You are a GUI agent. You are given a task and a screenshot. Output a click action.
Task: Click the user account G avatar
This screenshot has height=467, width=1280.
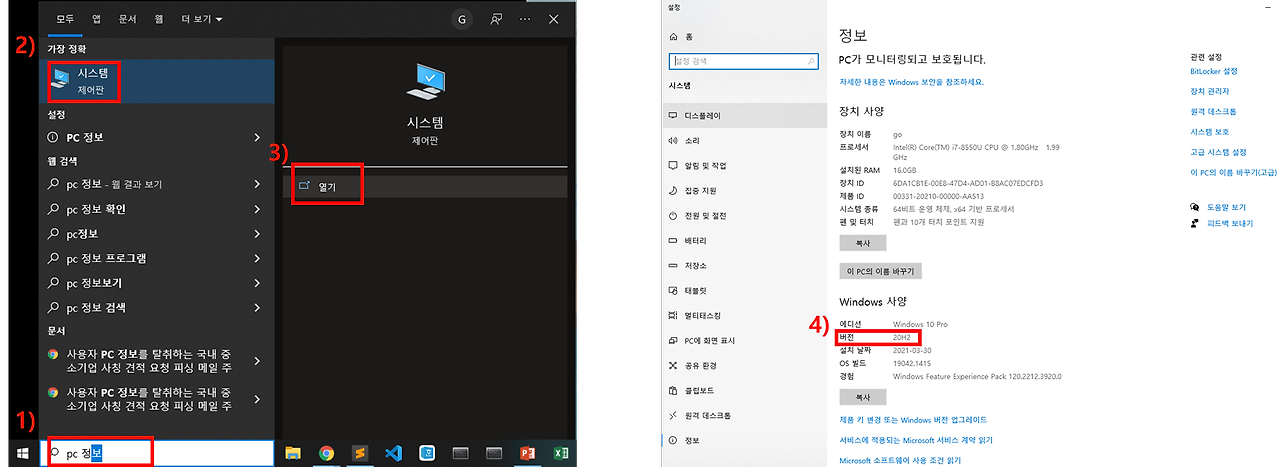(461, 19)
